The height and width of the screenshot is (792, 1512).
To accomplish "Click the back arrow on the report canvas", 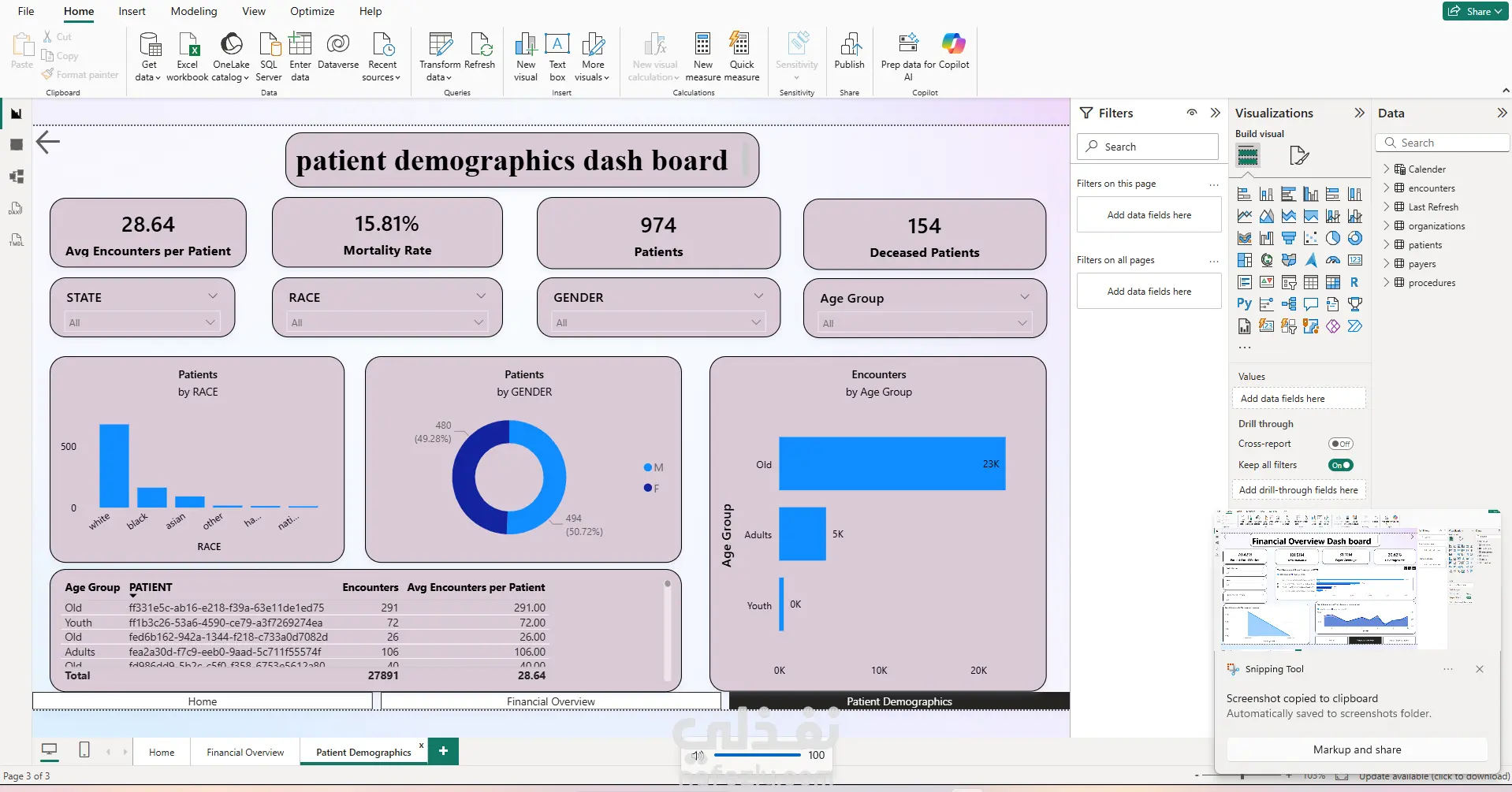I will (x=48, y=142).
